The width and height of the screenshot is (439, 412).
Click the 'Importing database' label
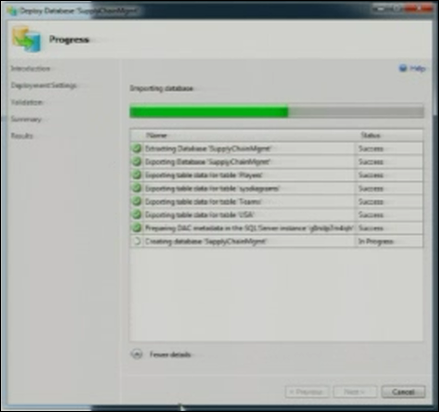[x=161, y=88]
